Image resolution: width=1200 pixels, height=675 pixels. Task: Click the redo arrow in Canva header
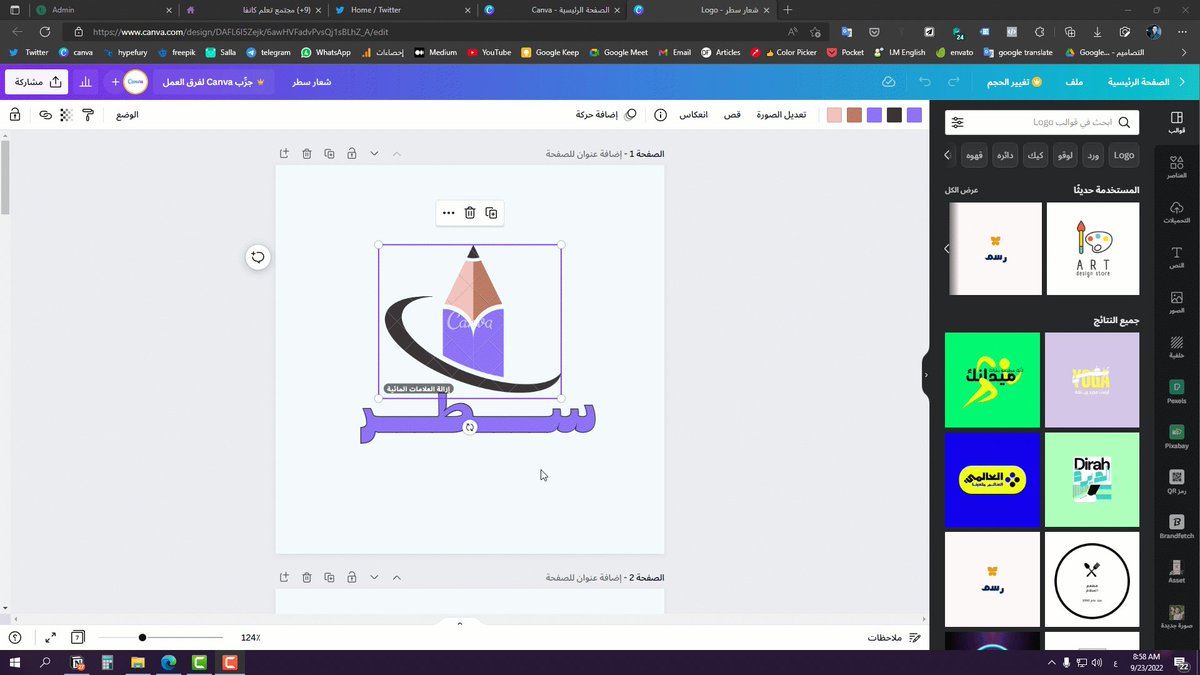click(x=954, y=81)
